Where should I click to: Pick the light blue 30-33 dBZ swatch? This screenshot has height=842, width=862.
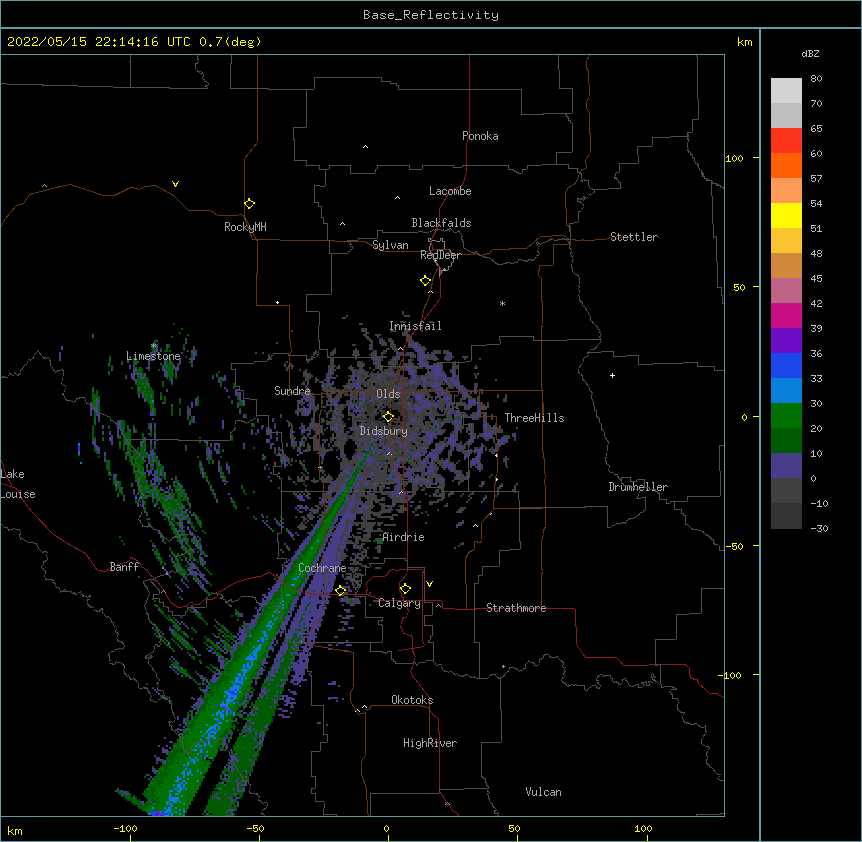coord(786,390)
